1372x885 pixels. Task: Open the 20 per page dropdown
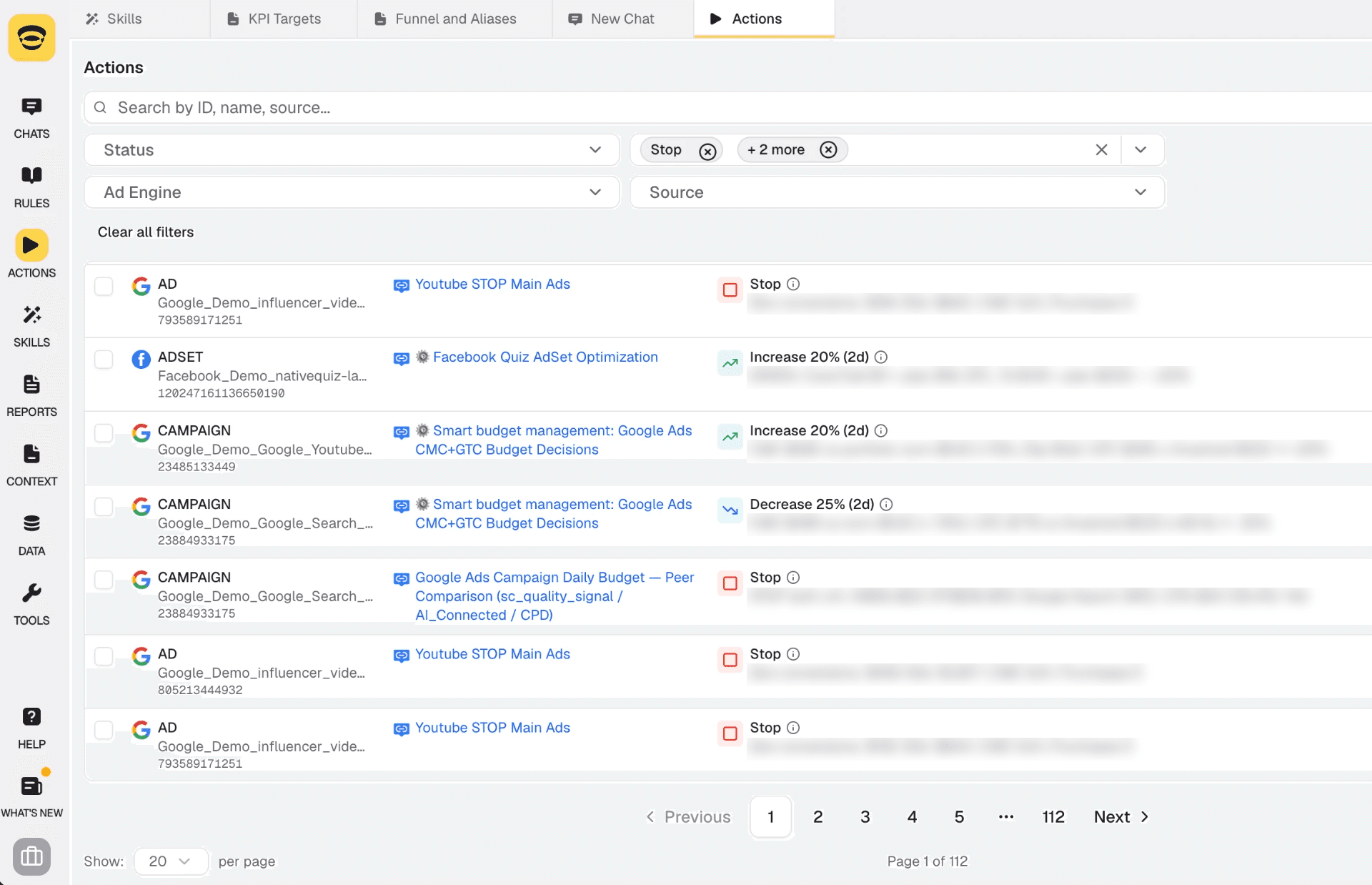point(171,861)
